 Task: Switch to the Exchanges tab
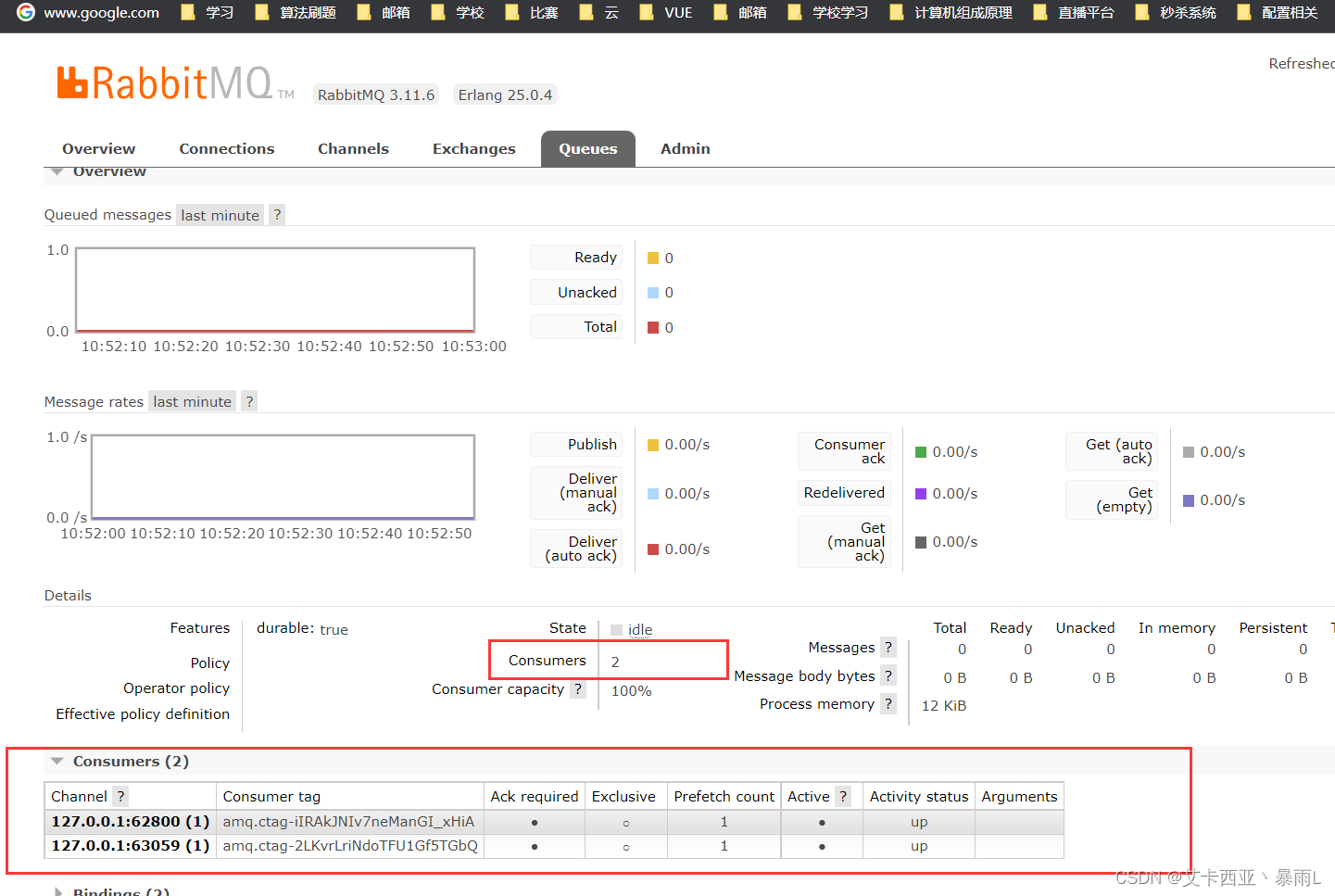[473, 149]
